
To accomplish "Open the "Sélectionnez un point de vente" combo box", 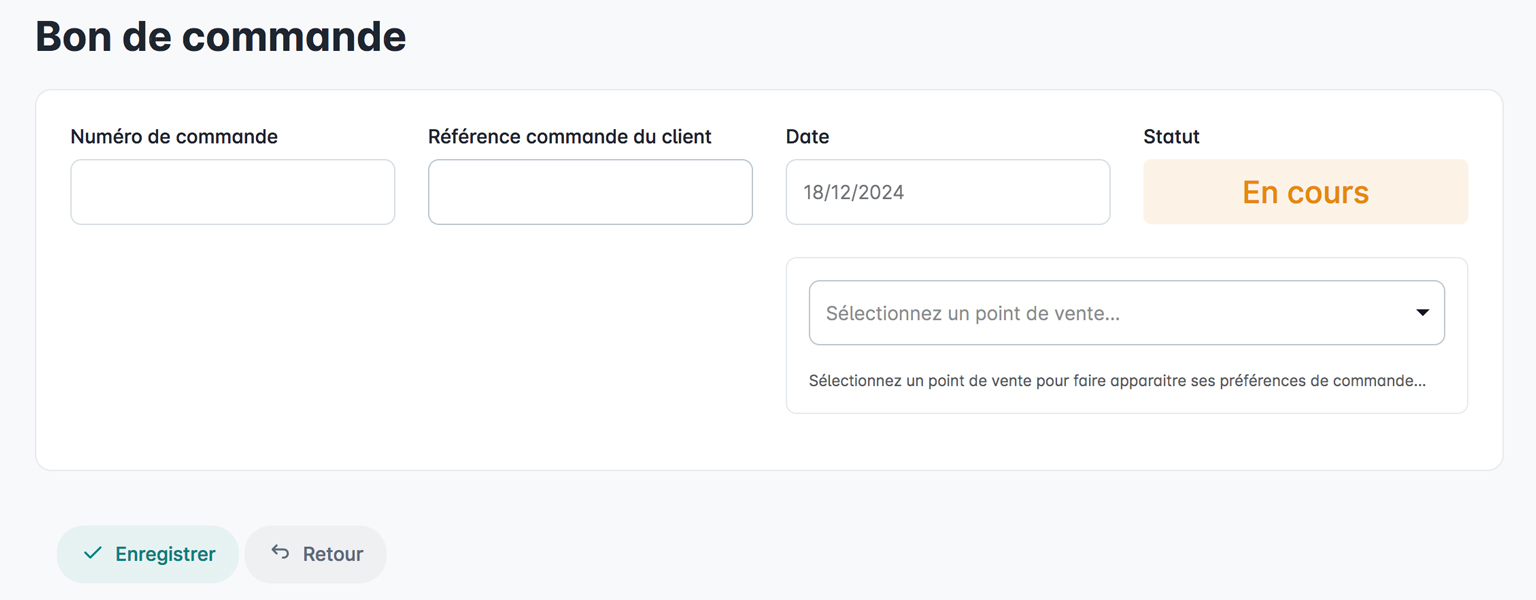I will click(1125, 313).
